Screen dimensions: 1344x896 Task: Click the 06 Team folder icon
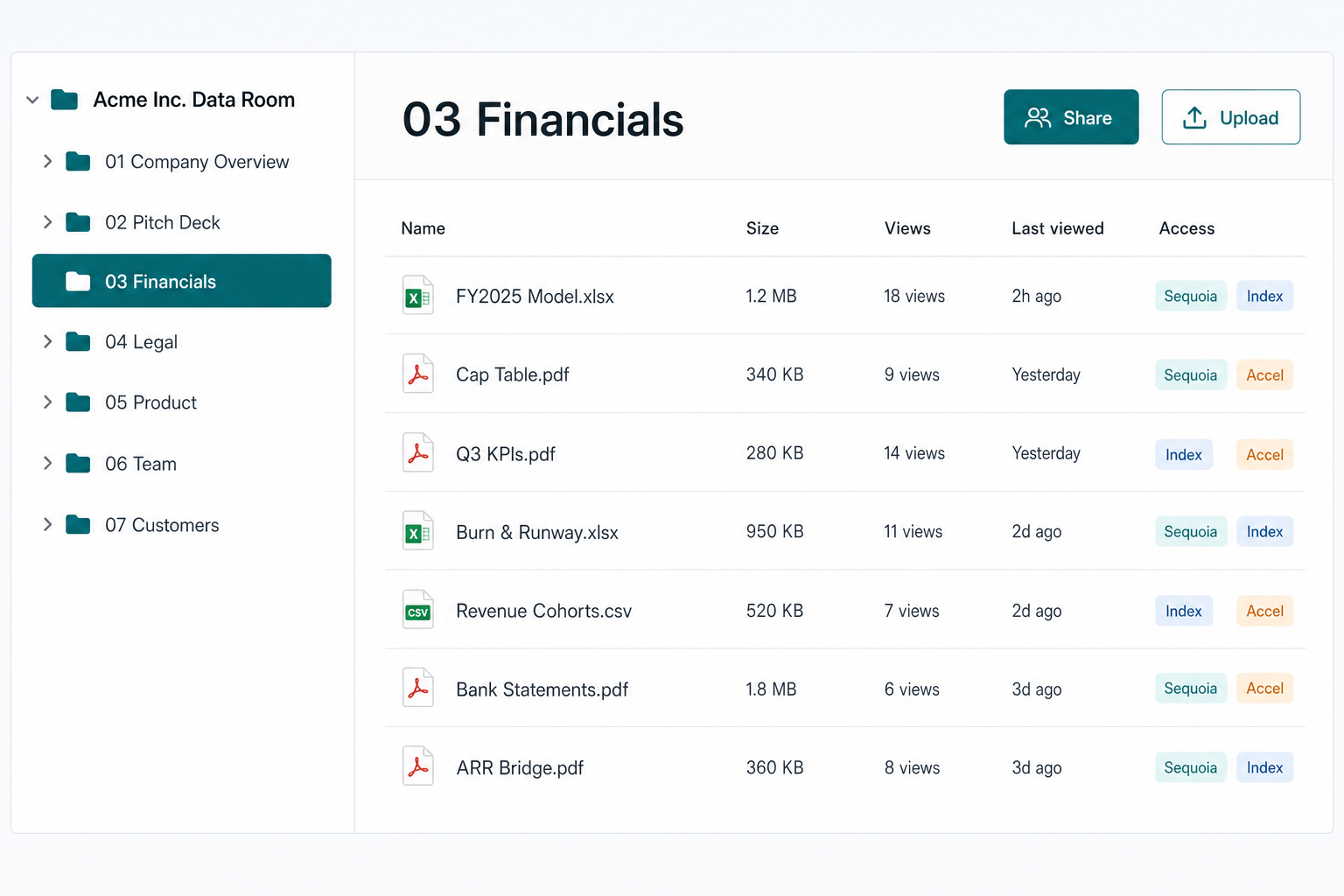(x=78, y=464)
